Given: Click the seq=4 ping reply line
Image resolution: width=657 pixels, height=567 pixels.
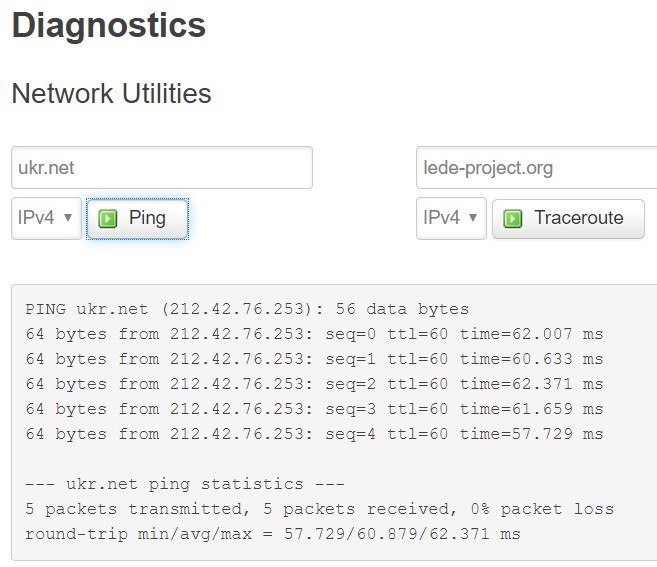Looking at the screenshot, I should 314,434.
